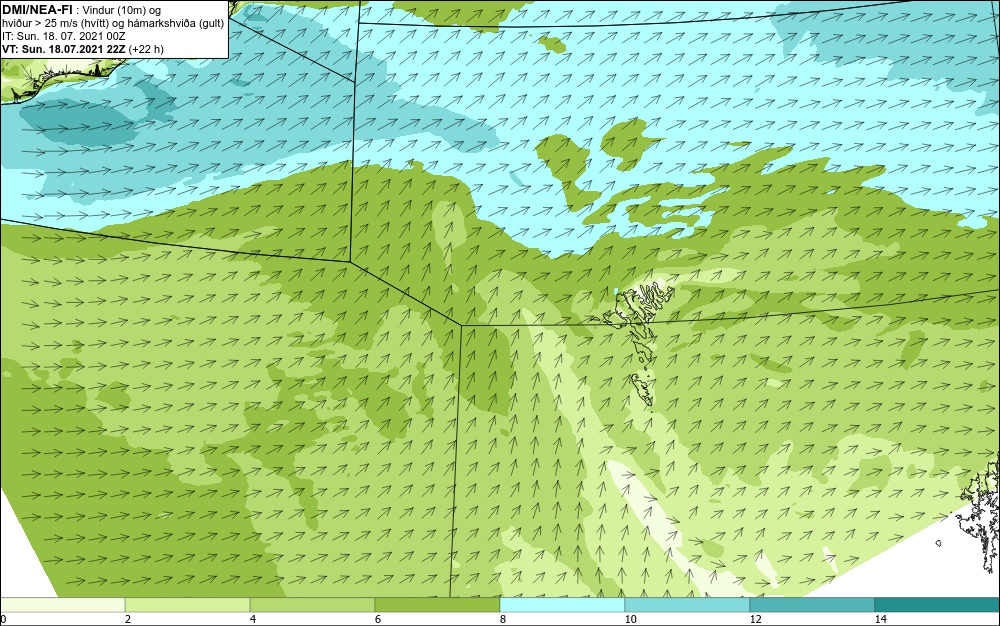
Task: Click the 'VT: Sun. 18.07.2021 22Z' valid time
Action: tap(64, 49)
